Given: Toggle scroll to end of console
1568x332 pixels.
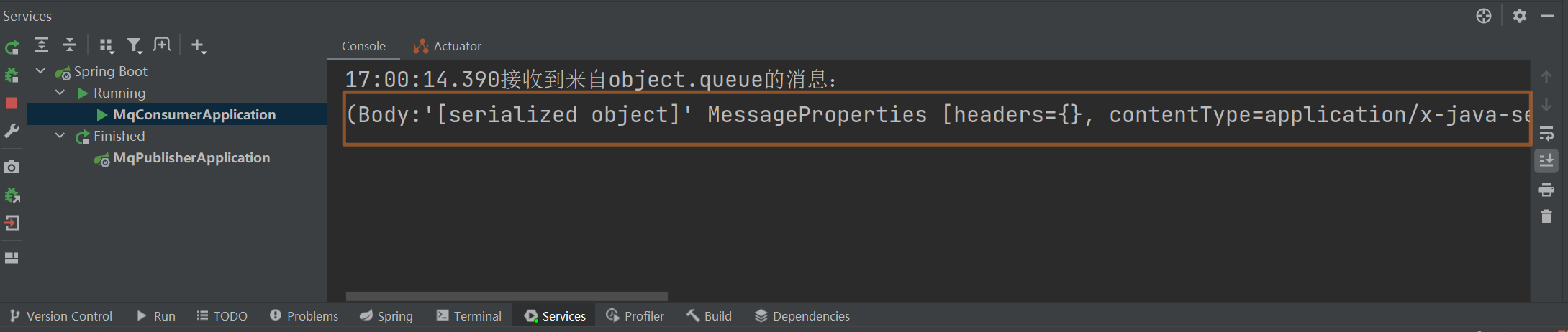Looking at the screenshot, I should click(1546, 161).
